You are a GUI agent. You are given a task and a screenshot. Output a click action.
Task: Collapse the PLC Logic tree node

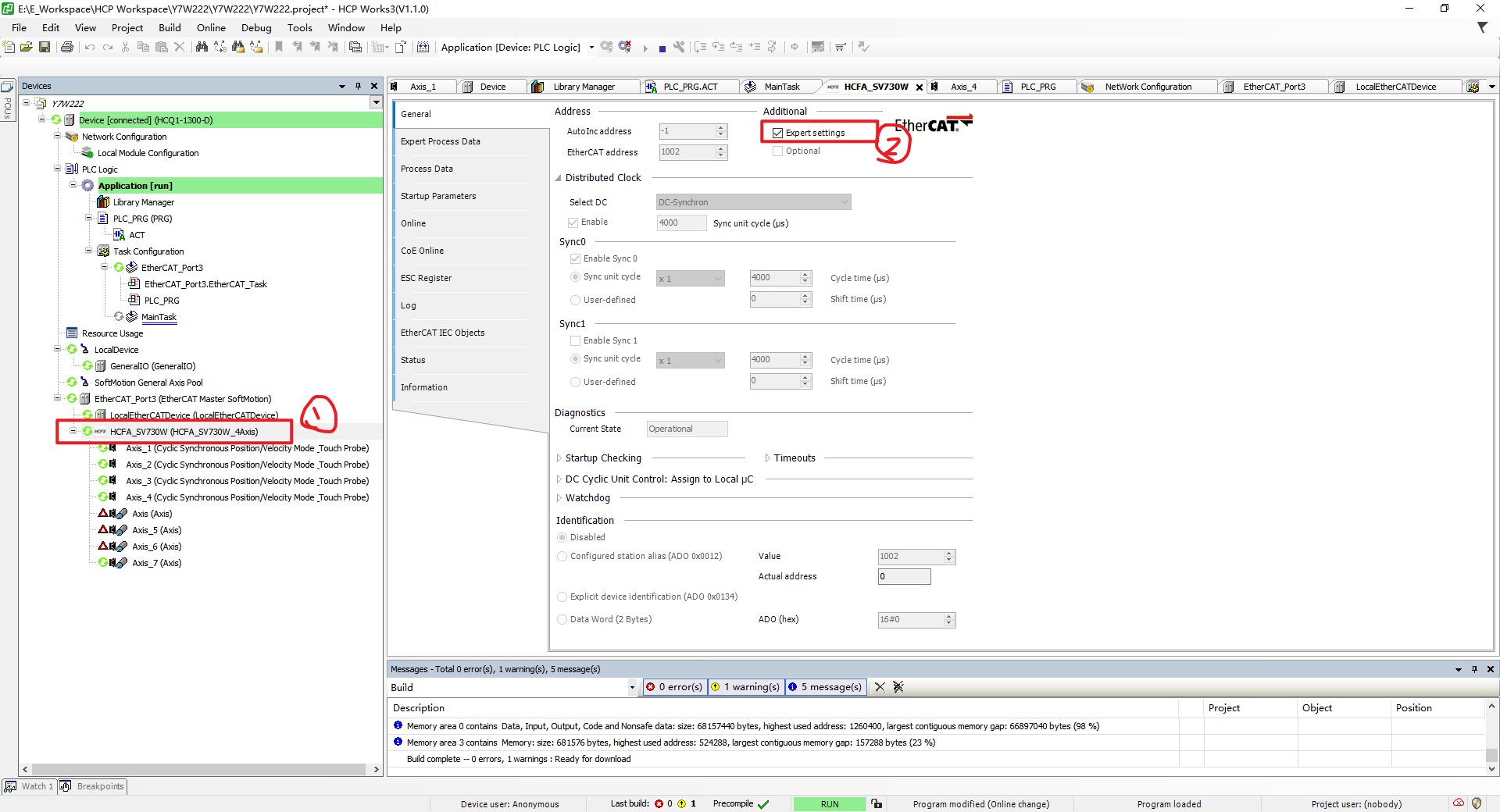pyautogui.click(x=58, y=169)
